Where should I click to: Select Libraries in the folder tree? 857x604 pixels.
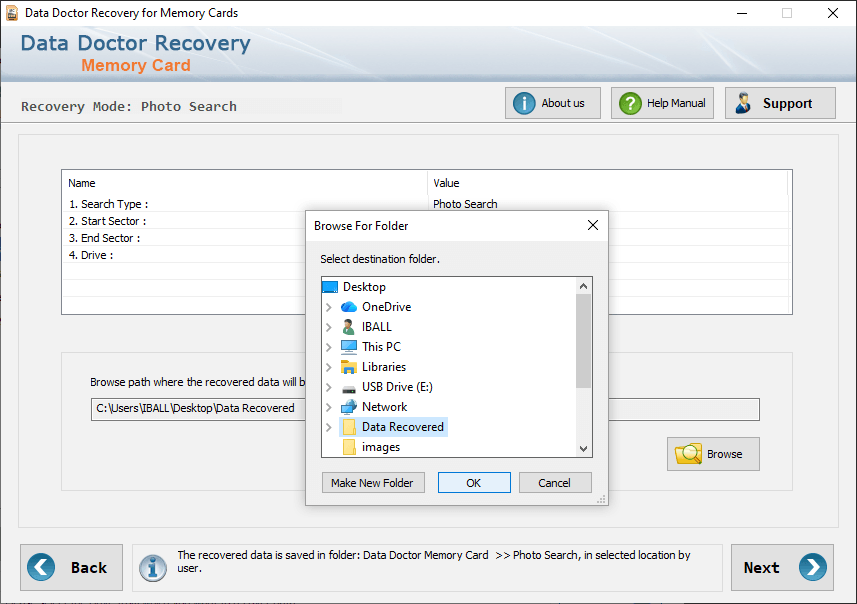(384, 367)
